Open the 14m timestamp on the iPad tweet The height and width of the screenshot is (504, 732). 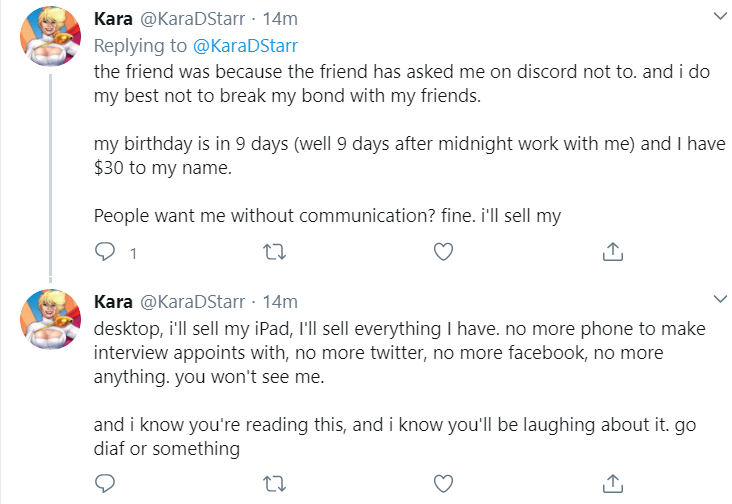(x=280, y=302)
